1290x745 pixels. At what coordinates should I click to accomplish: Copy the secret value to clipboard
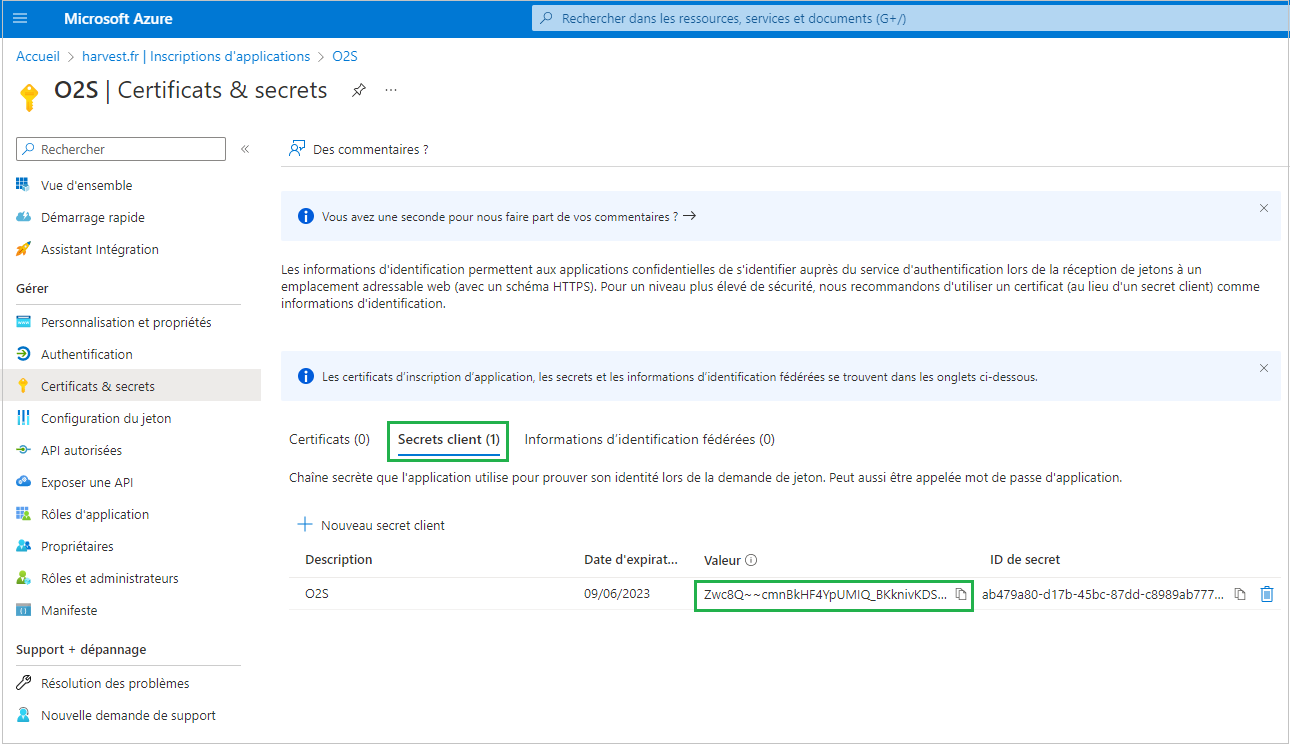[961, 594]
